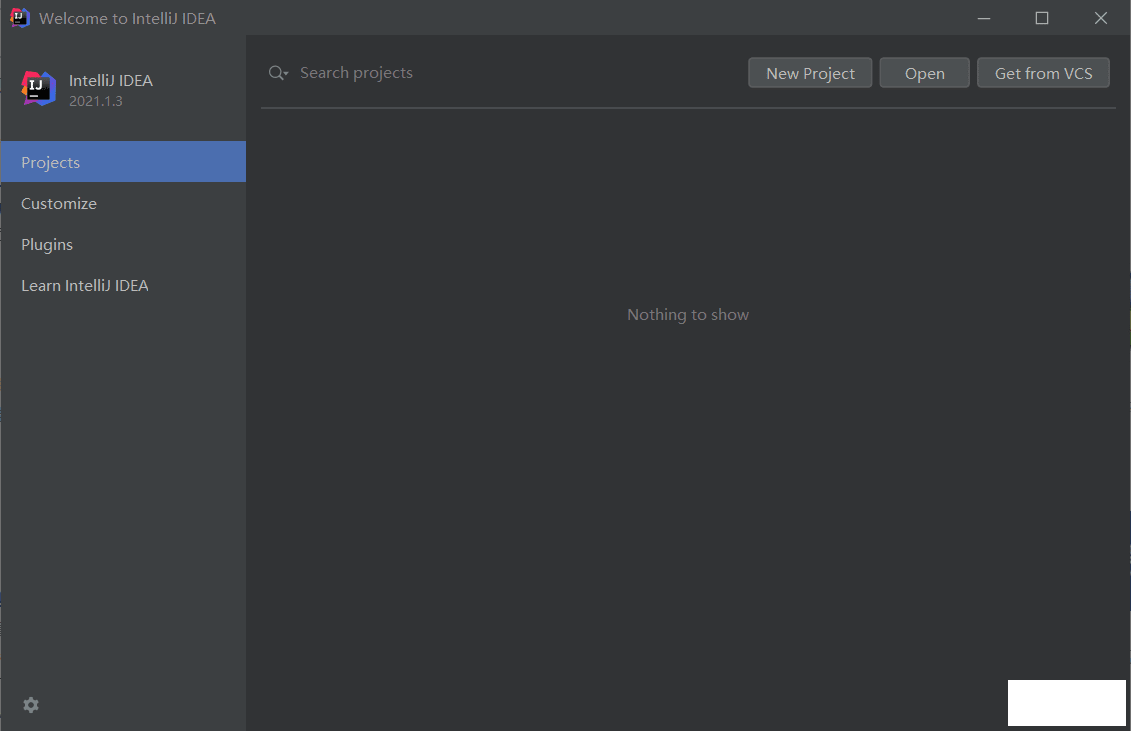This screenshot has height=731, width=1131.
Task: Choose Get from VCS
Action: pos(1043,73)
